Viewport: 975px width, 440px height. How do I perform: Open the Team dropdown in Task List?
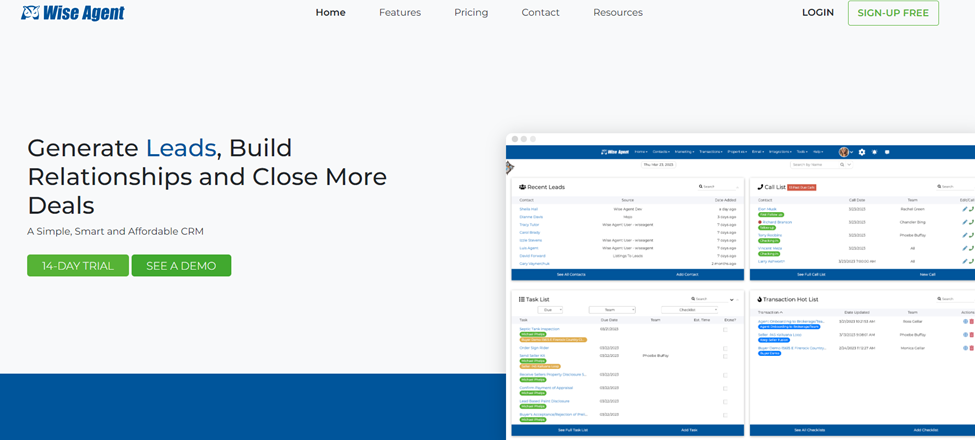612,309
